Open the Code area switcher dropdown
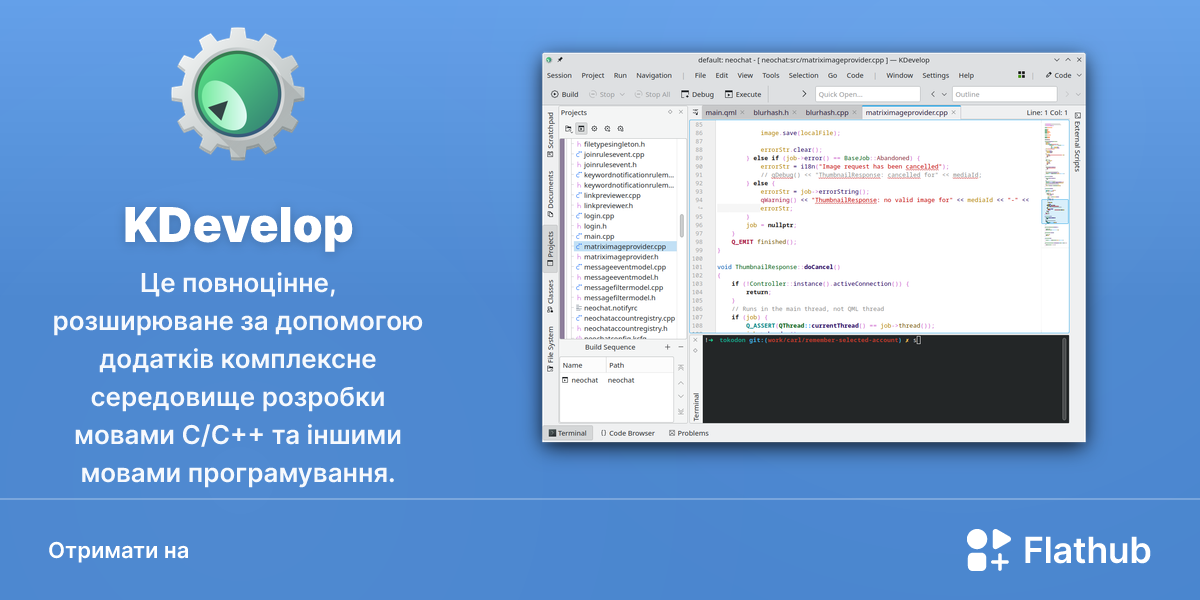 click(x=1062, y=75)
